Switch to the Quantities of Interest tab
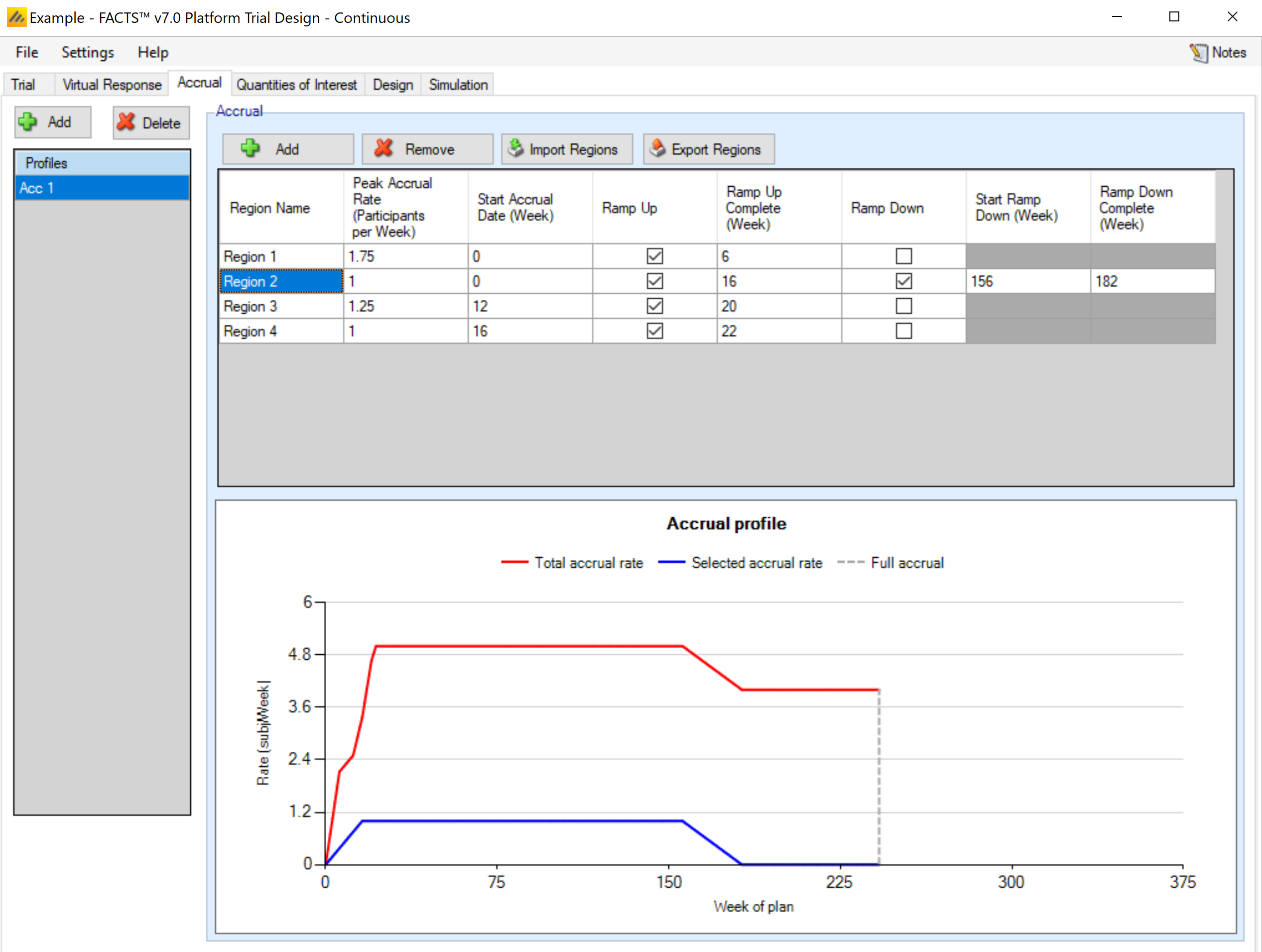 coord(296,85)
